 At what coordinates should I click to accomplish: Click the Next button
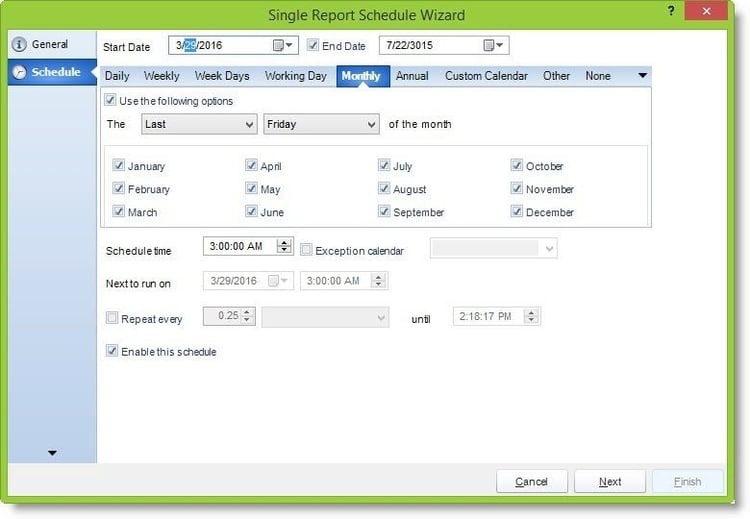(x=610, y=481)
